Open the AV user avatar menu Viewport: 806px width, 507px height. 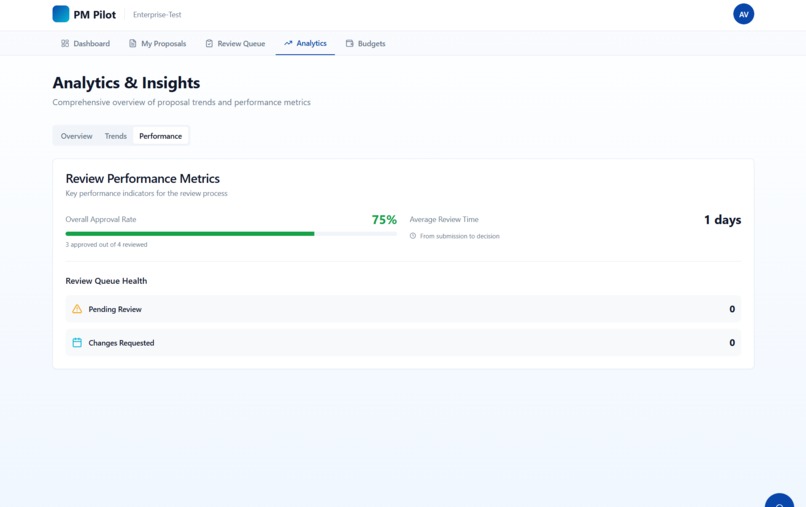click(x=743, y=14)
